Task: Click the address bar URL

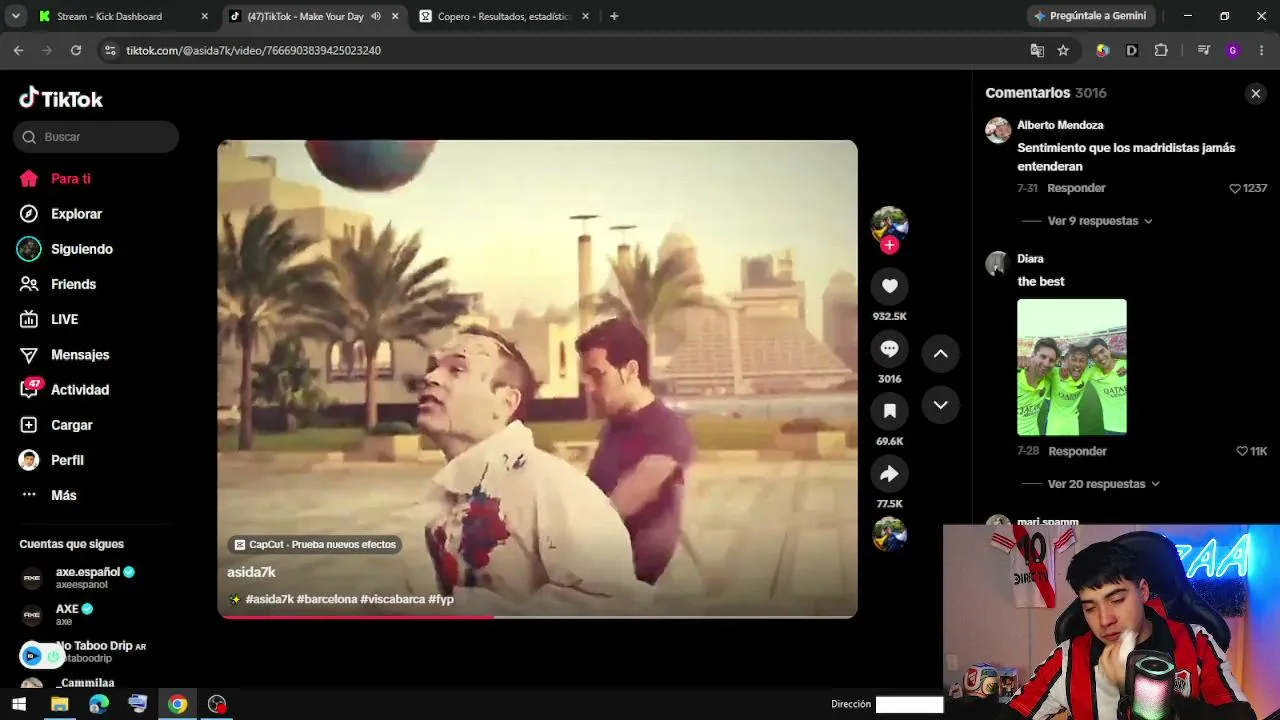Action: click(253, 50)
